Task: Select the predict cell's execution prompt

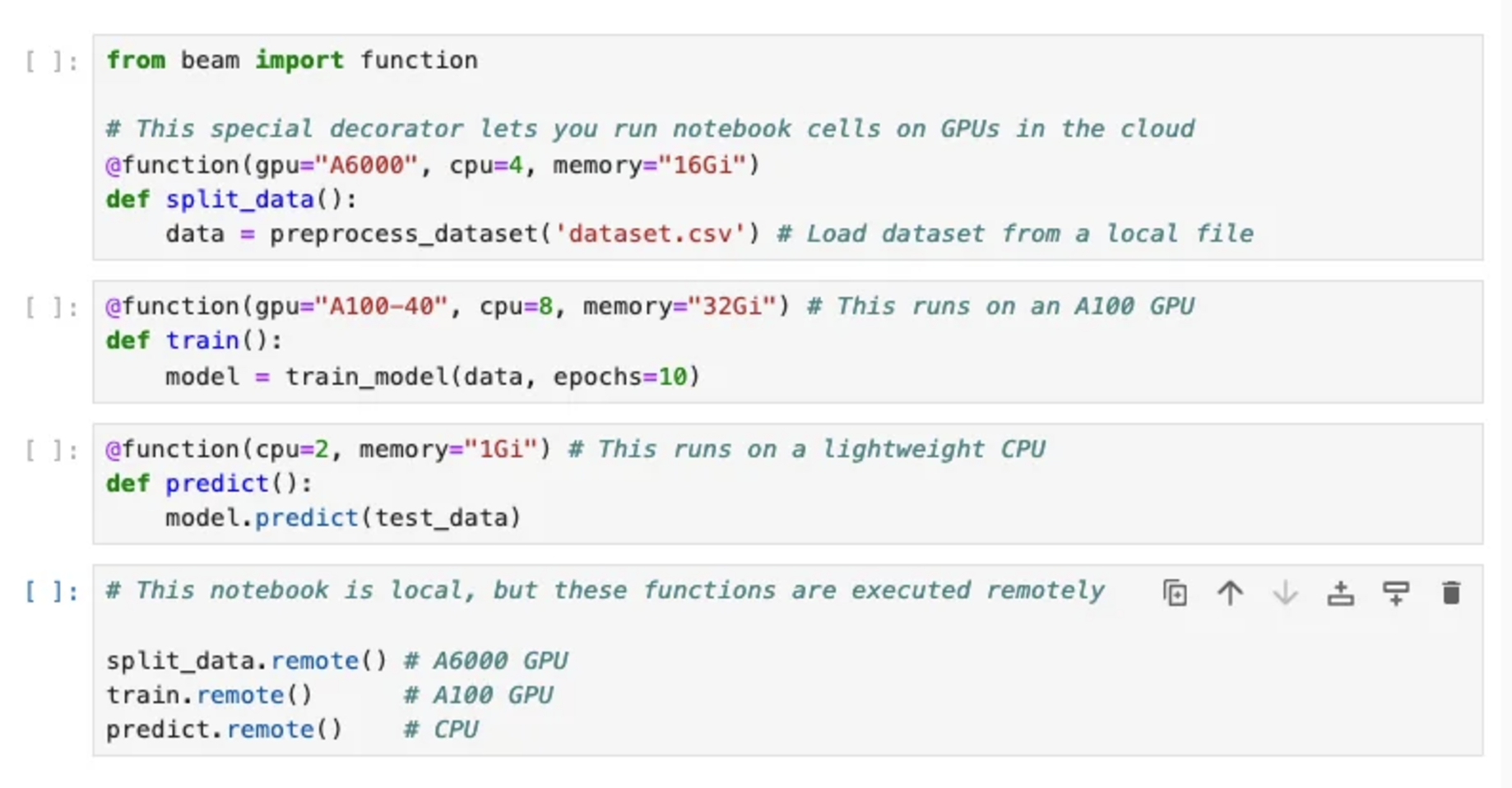Action: pyautogui.click(x=52, y=450)
